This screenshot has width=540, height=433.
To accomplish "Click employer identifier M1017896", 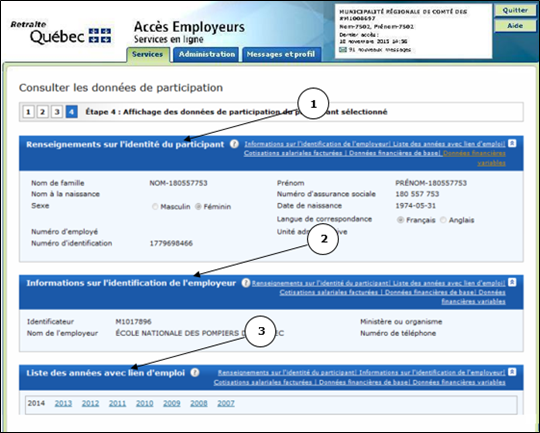I will click(133, 322).
